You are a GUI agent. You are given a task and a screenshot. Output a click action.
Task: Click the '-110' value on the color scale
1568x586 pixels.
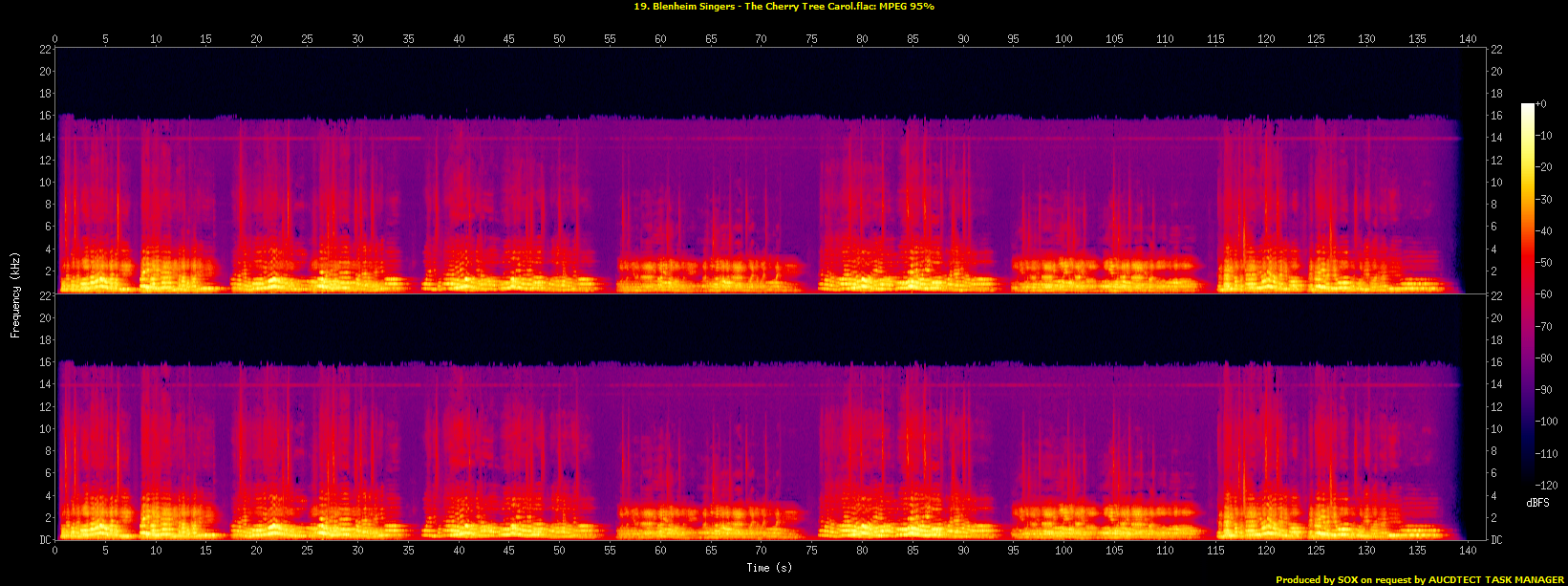(x=1547, y=454)
